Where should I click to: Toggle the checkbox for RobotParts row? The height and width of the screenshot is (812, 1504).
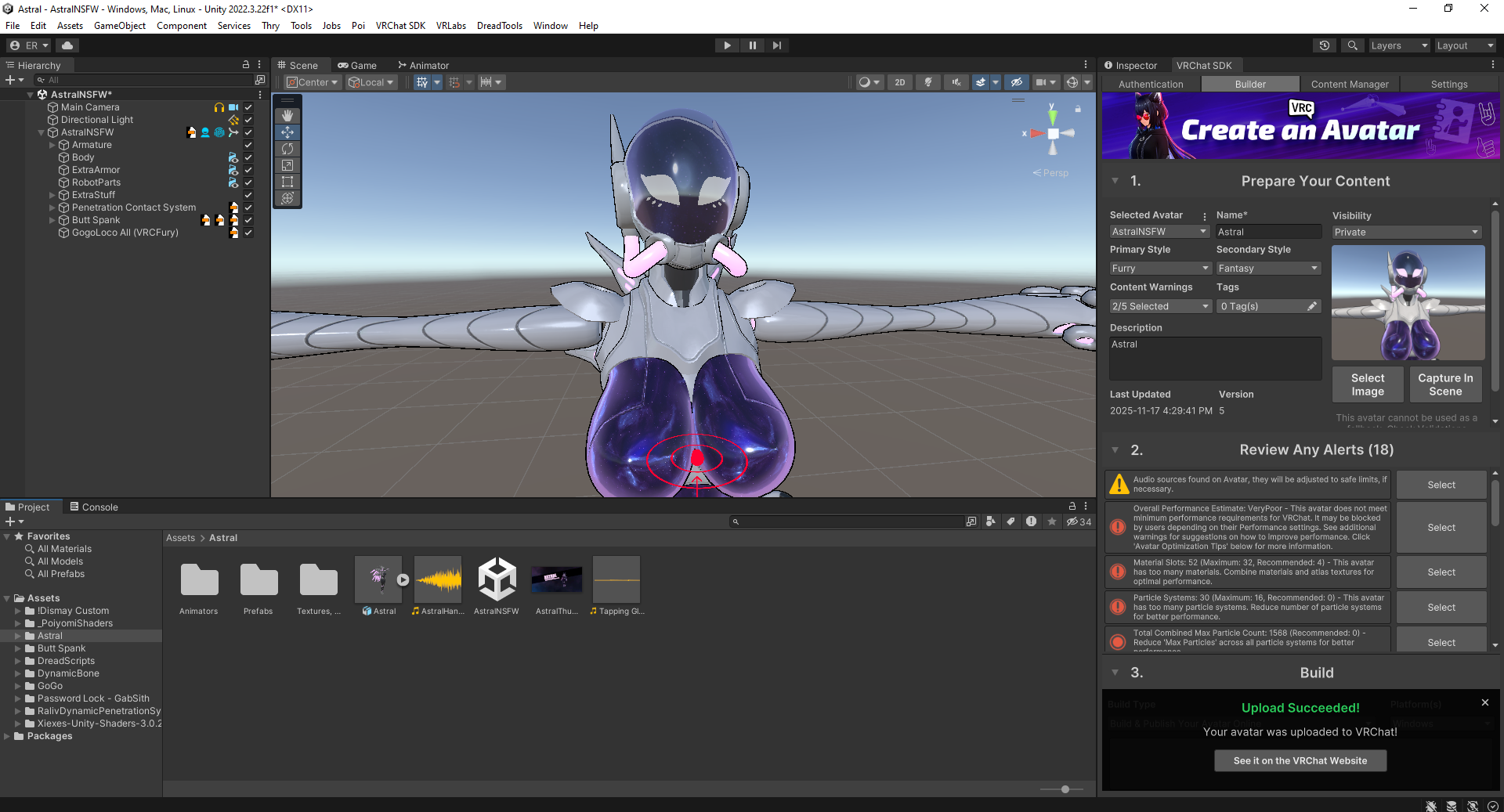pyautogui.click(x=248, y=182)
